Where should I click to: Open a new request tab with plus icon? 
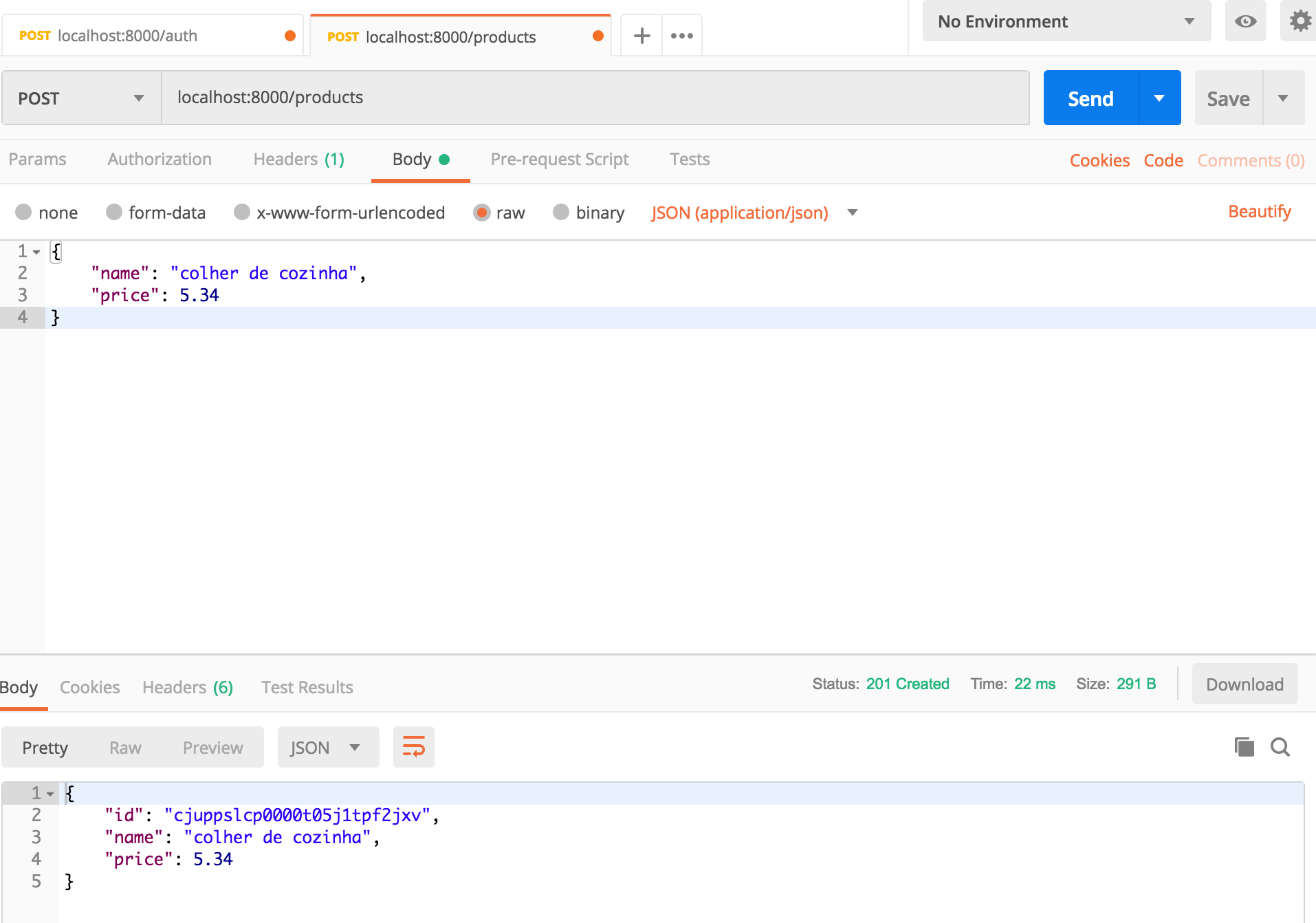click(641, 36)
